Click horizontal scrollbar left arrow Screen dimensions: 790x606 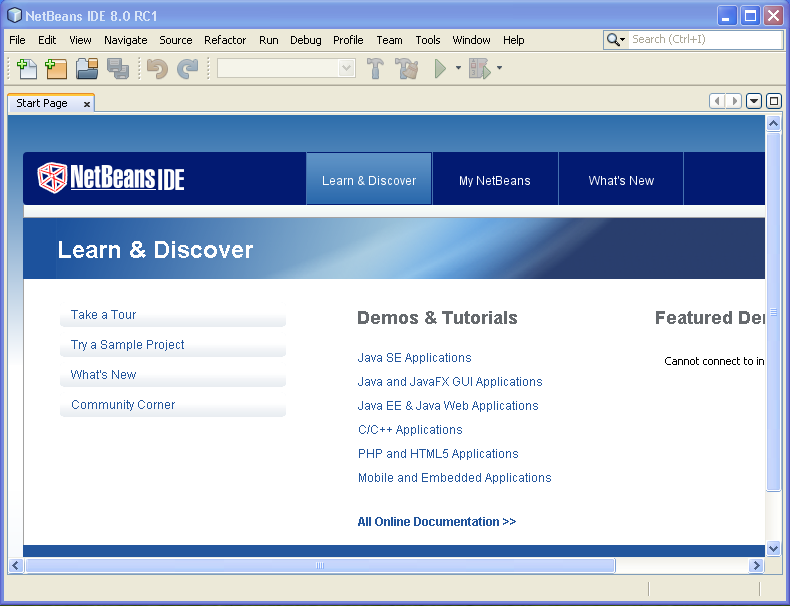point(15,566)
